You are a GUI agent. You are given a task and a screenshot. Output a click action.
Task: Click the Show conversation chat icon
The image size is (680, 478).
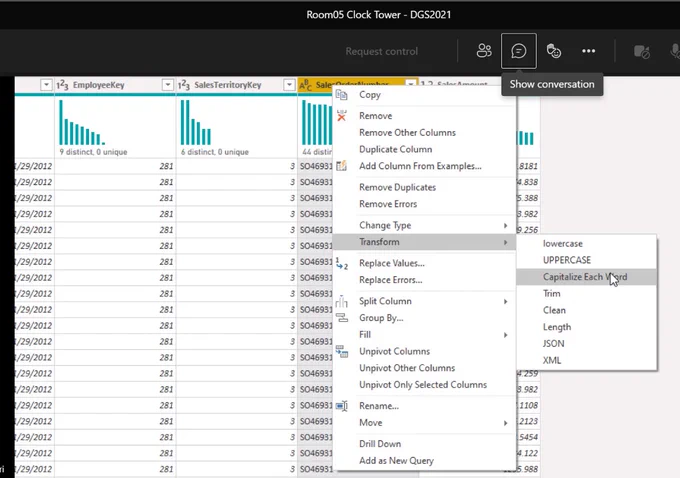[x=519, y=51]
